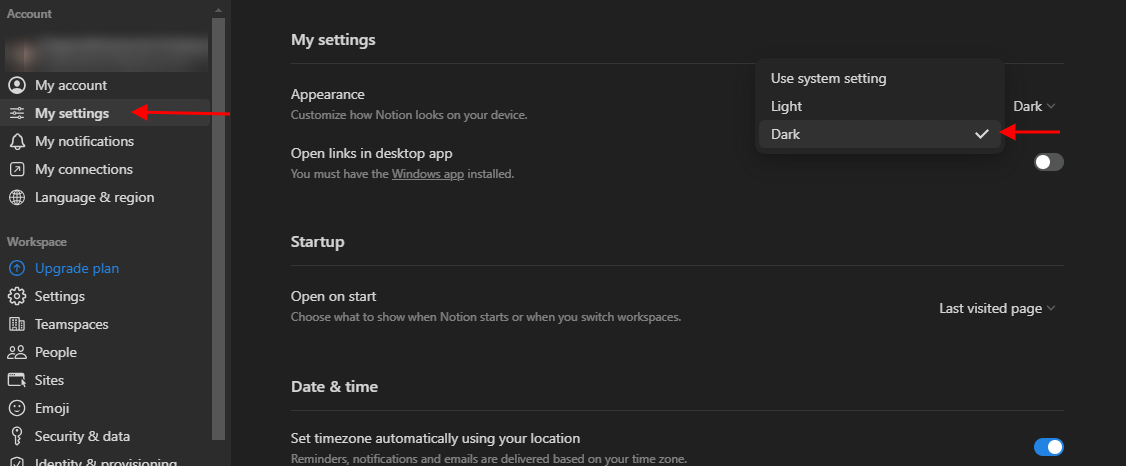Click the My notifications bell icon

17,141
